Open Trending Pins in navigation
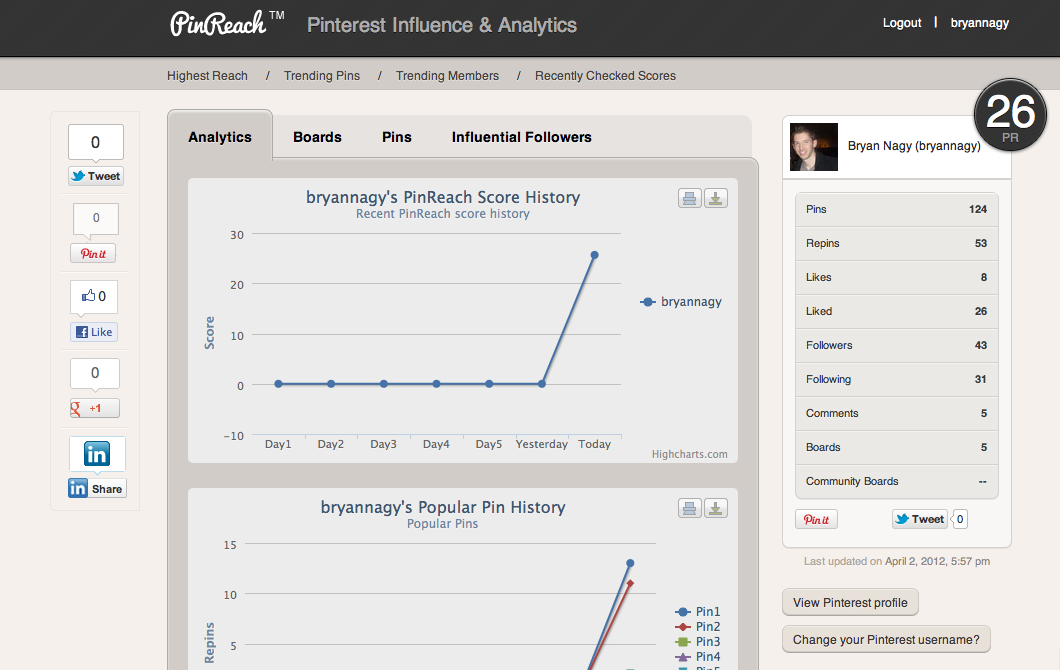Image resolution: width=1060 pixels, height=670 pixels. pyautogui.click(x=321, y=75)
